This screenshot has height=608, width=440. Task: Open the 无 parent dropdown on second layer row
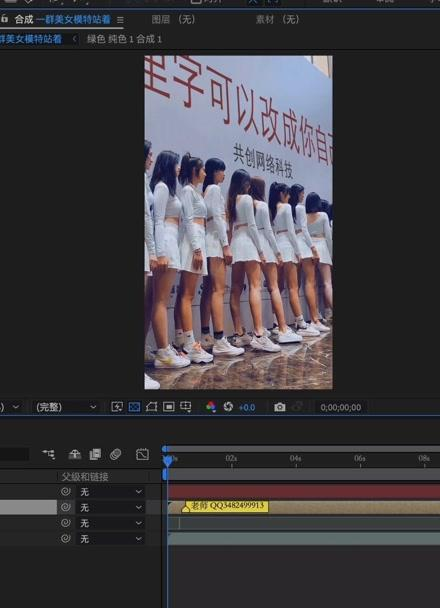click(x=110, y=507)
